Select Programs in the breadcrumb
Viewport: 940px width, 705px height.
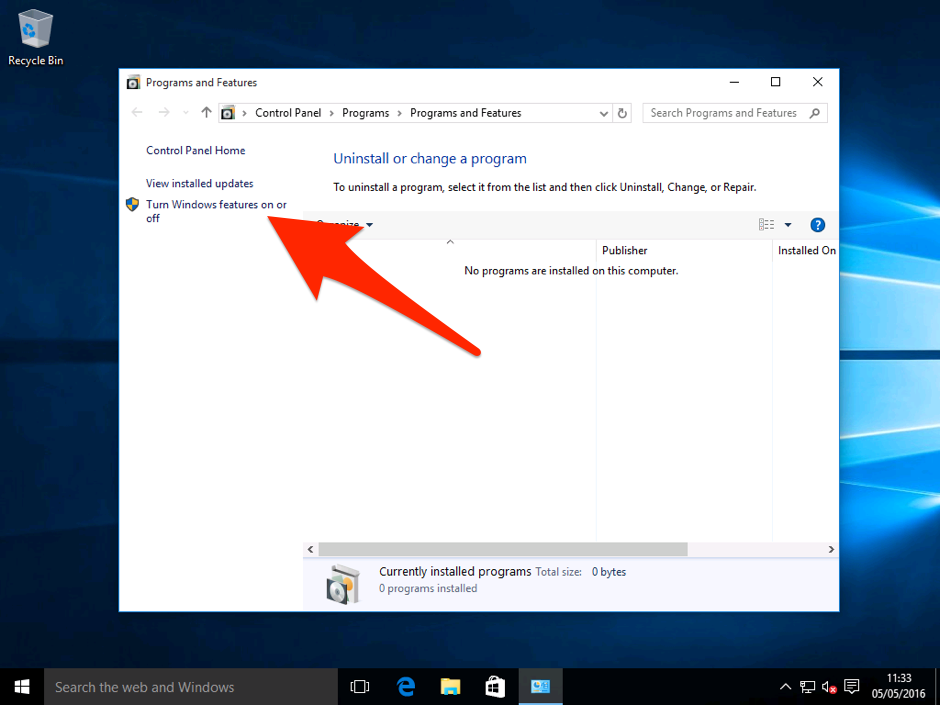[x=365, y=113]
